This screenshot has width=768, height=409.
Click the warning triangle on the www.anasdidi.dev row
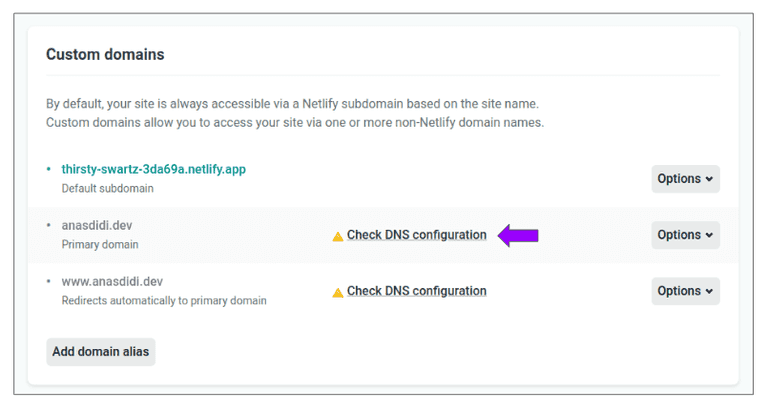point(338,293)
